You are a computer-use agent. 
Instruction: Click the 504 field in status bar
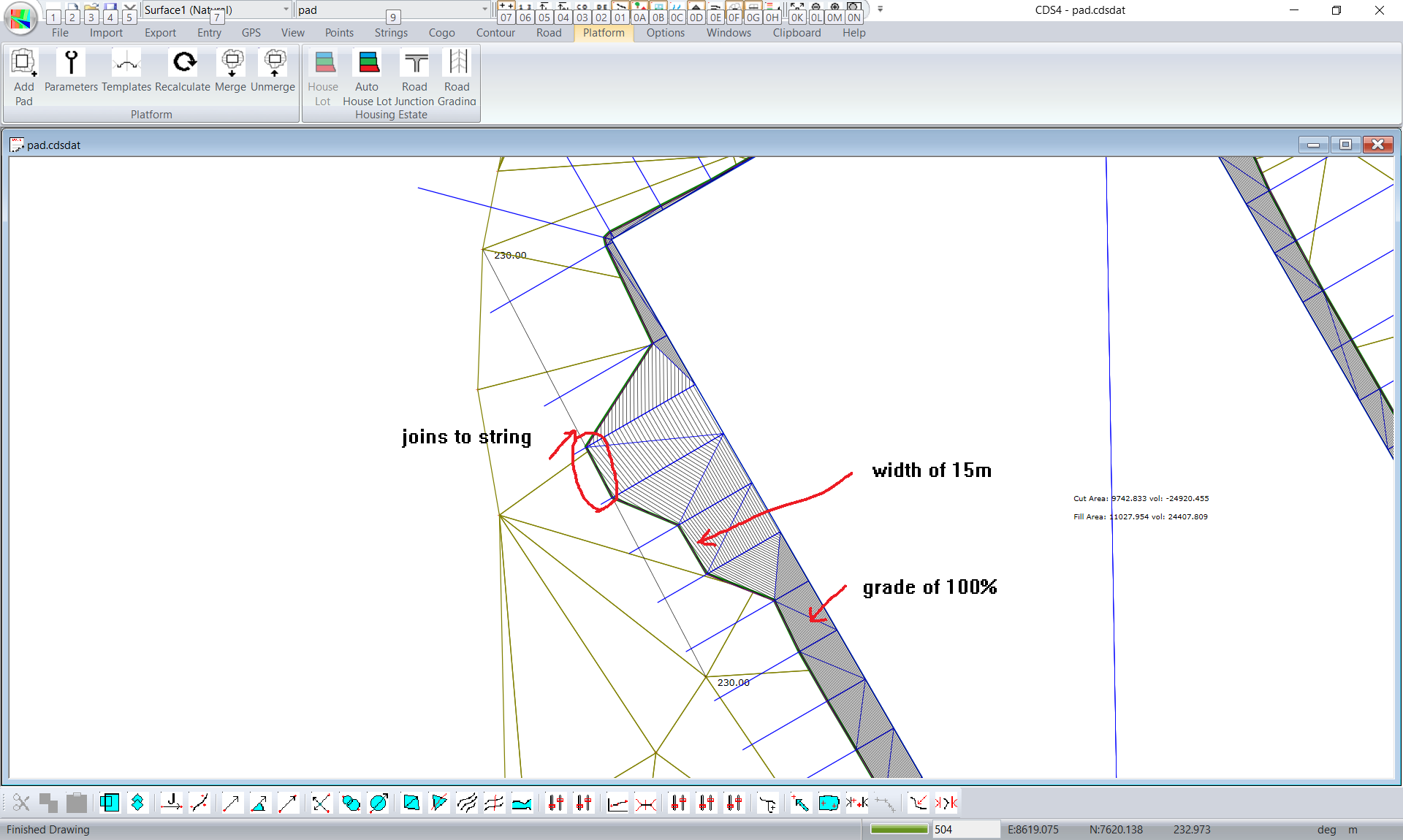pos(965,830)
